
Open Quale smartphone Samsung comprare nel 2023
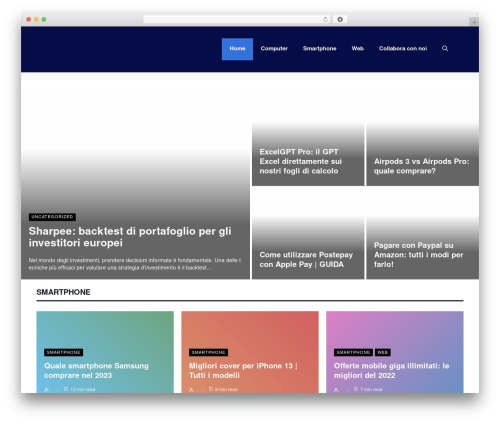(x=96, y=370)
